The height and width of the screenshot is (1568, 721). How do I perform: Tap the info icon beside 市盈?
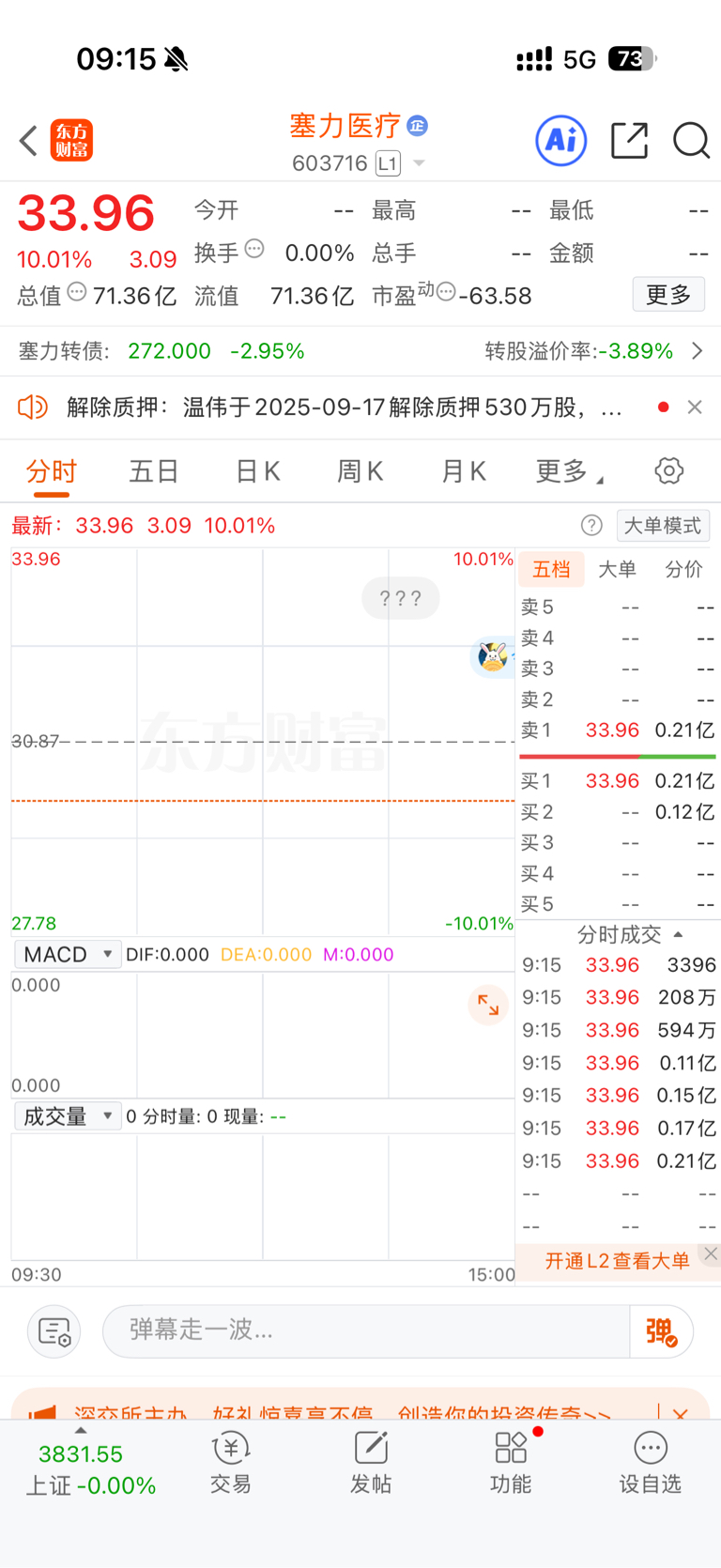446,292
